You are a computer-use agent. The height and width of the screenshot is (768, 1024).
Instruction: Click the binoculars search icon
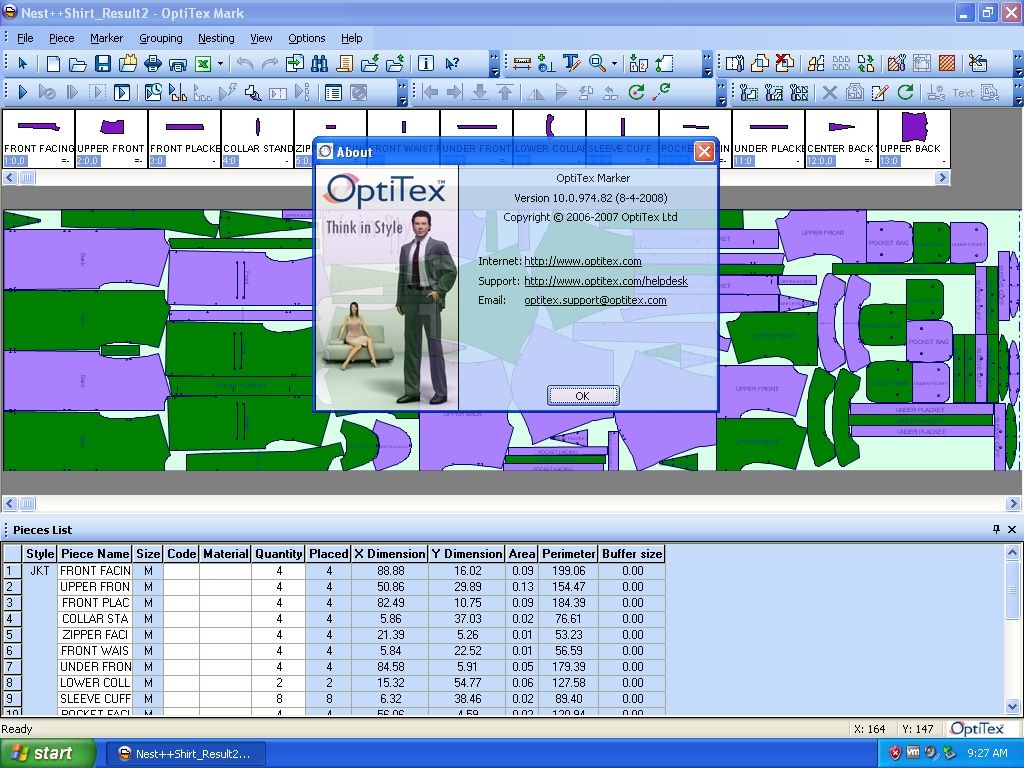tap(319, 63)
